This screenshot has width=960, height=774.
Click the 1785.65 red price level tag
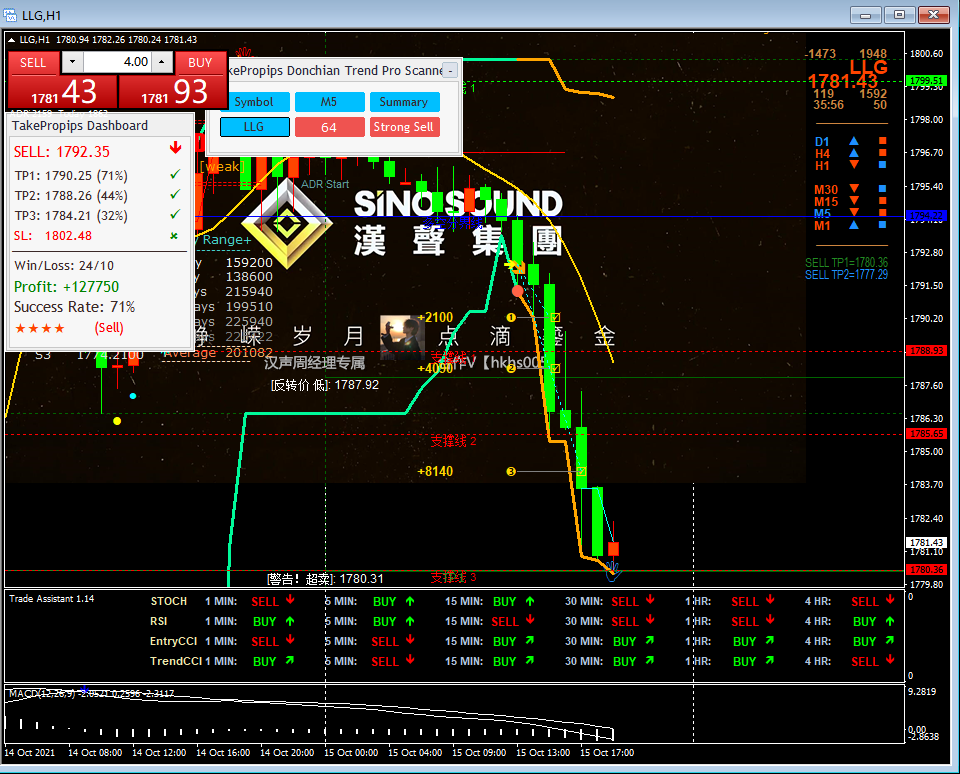click(926, 434)
